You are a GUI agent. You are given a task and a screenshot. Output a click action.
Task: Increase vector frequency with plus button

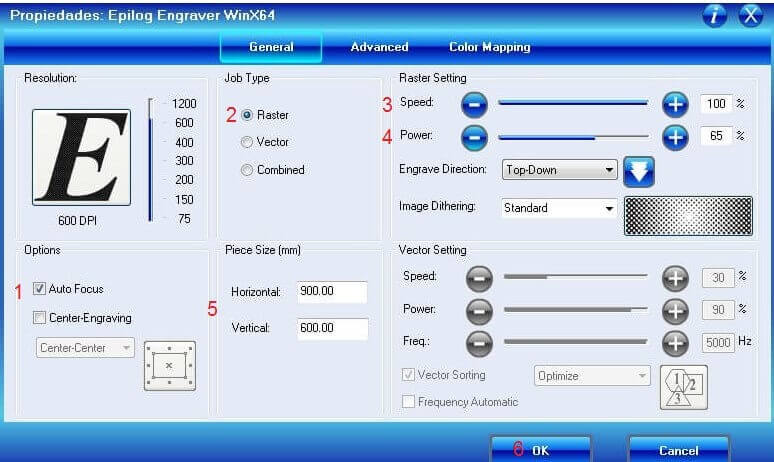coord(675,343)
